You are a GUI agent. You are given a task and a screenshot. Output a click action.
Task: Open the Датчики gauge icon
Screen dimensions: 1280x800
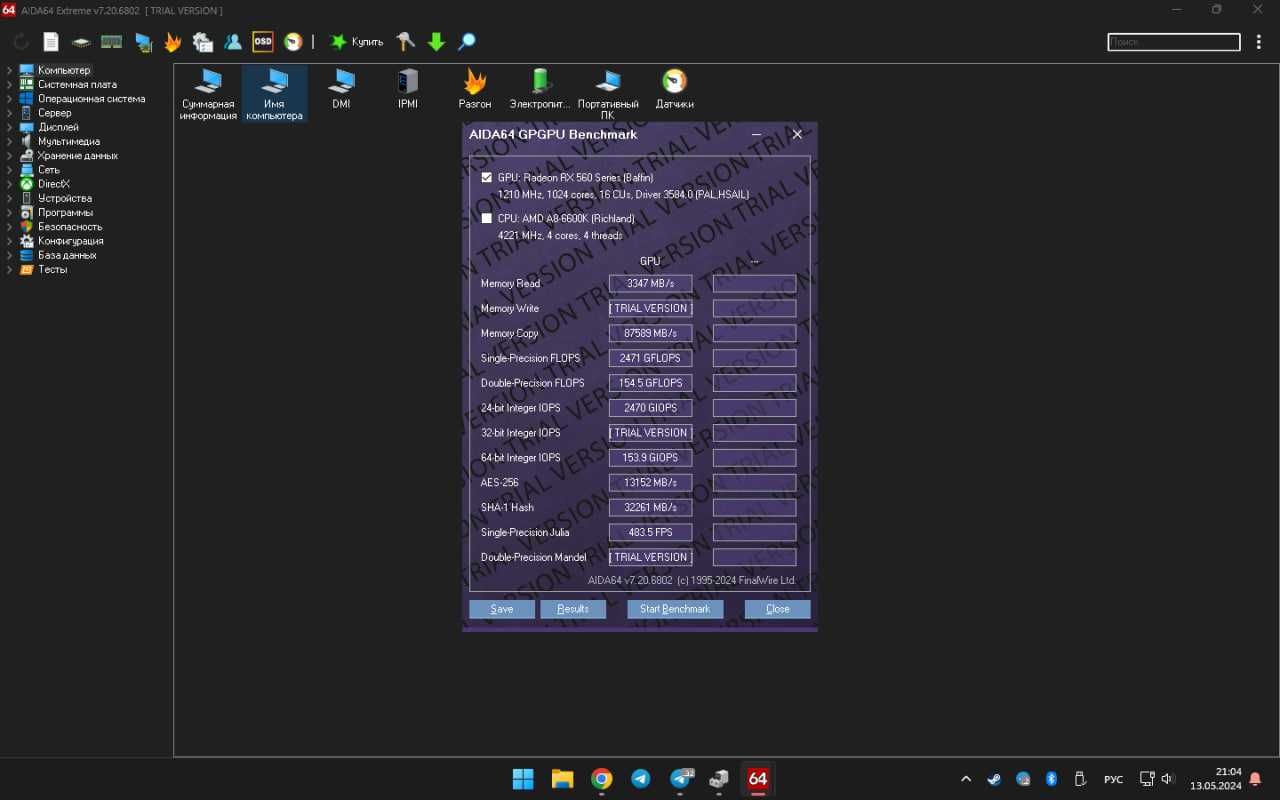pos(675,89)
